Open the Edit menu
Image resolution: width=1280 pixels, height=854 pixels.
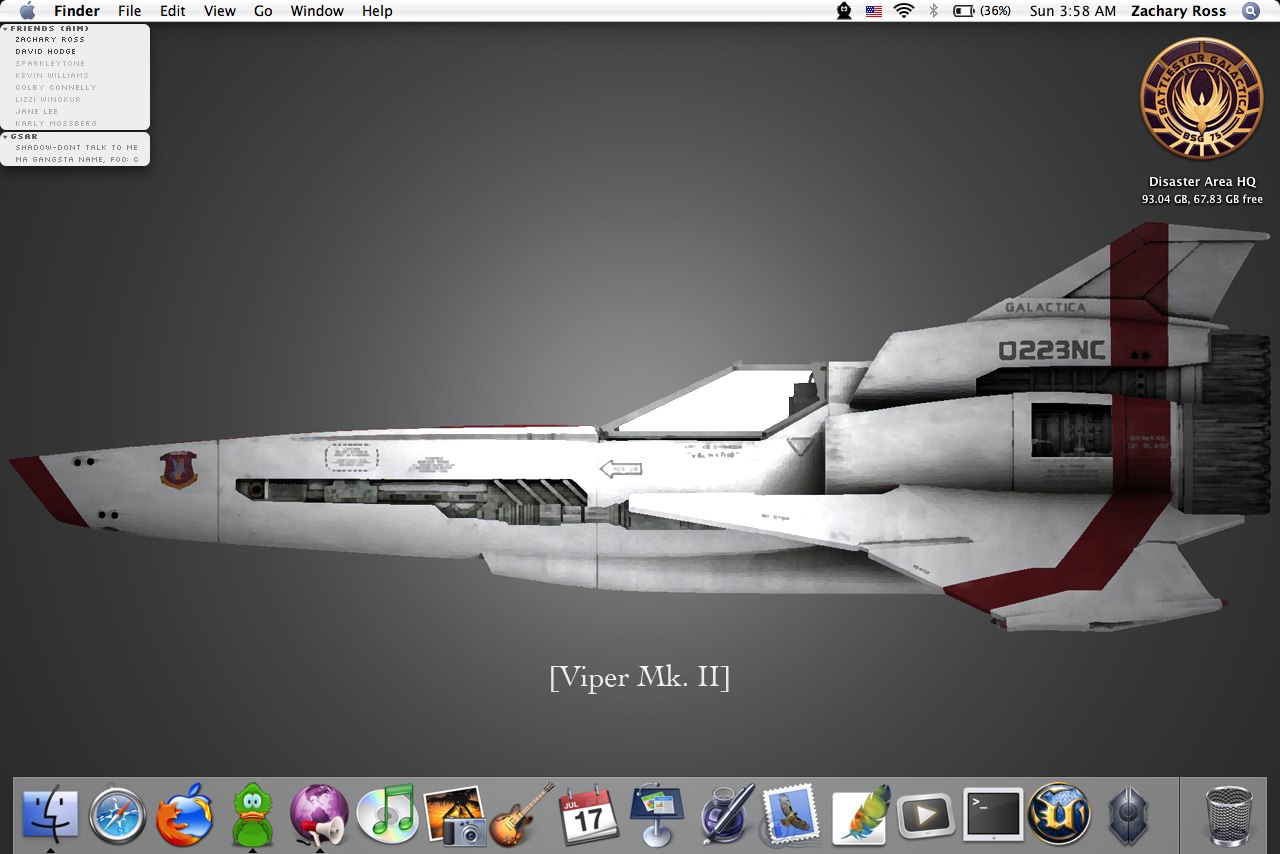click(x=173, y=11)
